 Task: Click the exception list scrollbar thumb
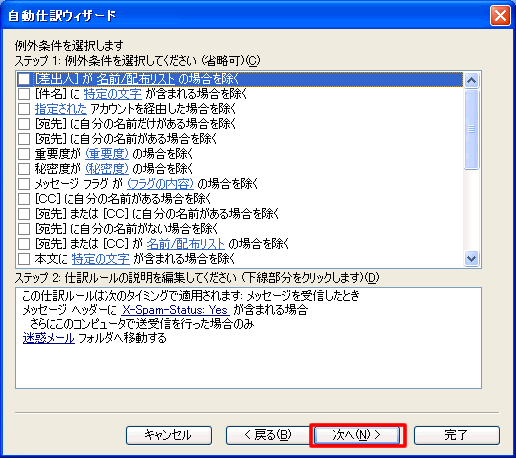tap(472, 129)
